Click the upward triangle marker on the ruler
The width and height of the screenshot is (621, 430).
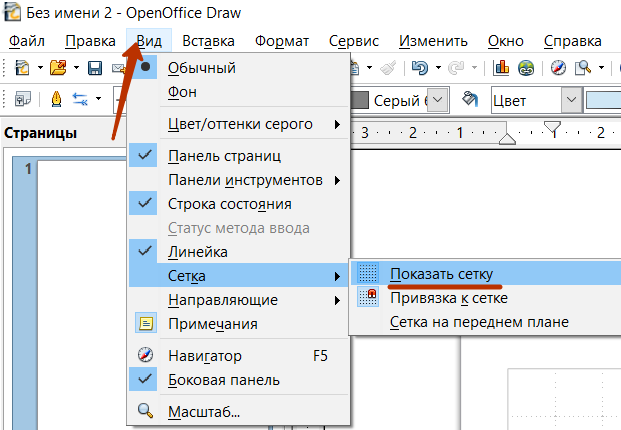(507, 139)
